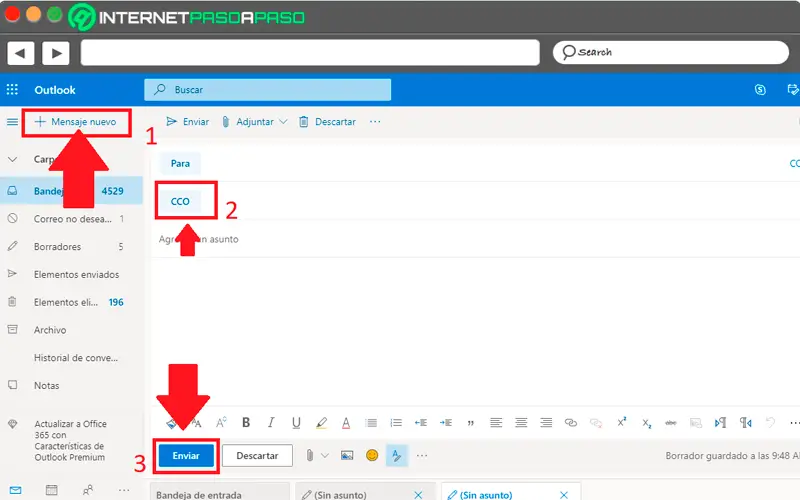Open Bandeja de entrada folder

pos(71,191)
